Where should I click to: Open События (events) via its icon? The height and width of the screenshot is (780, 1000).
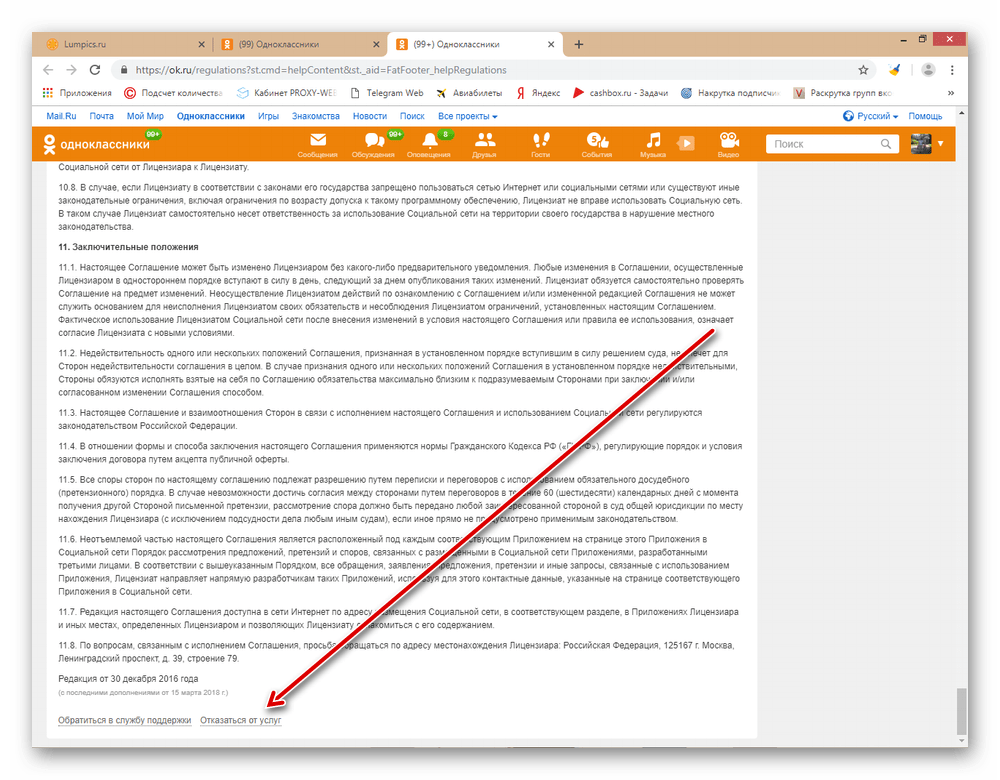[596, 143]
